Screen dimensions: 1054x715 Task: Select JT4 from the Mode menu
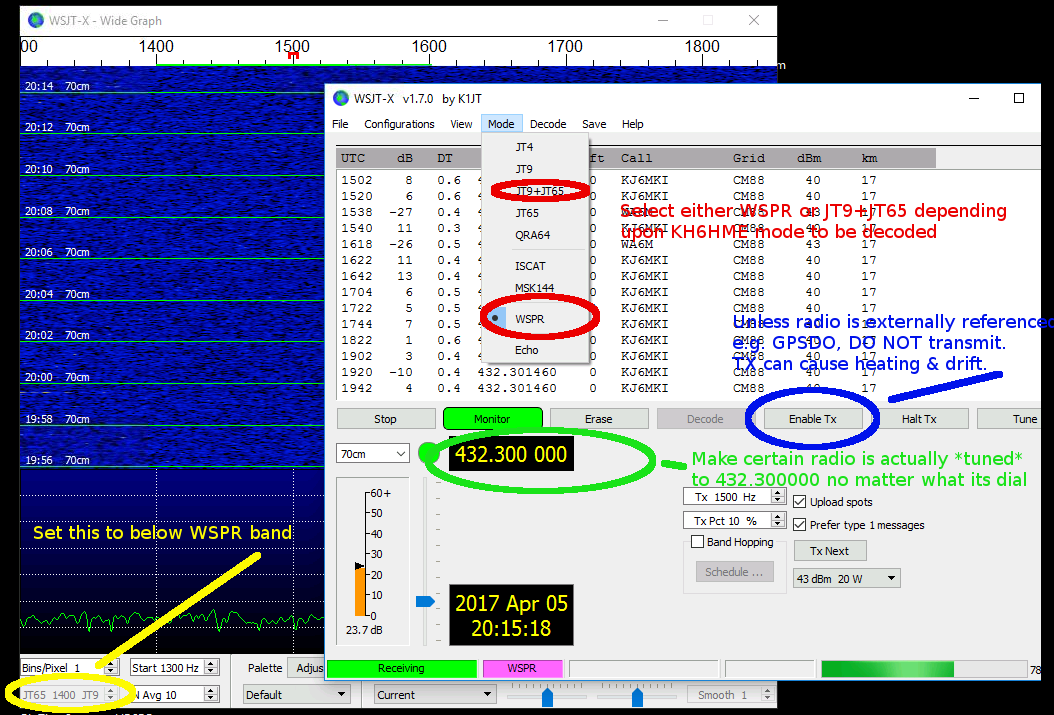coord(535,146)
